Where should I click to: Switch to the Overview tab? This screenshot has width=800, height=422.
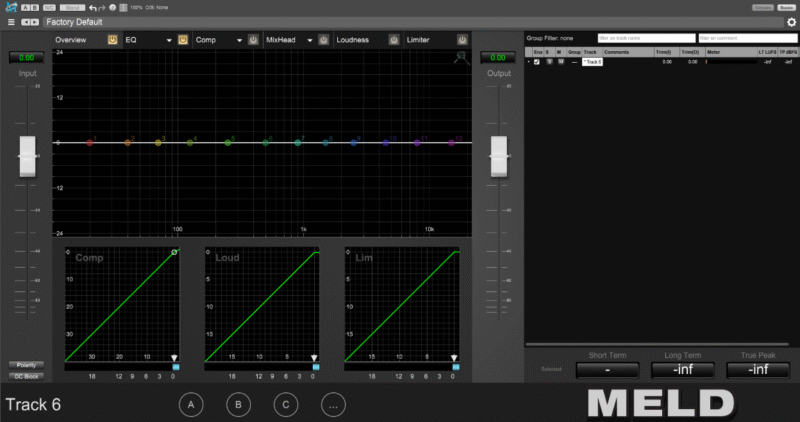coord(72,40)
